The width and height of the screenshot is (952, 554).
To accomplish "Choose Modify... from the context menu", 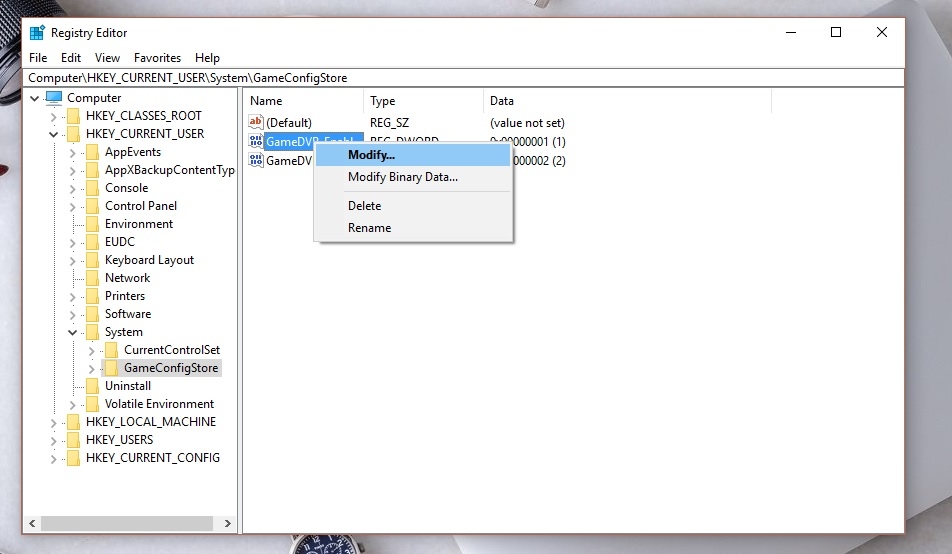I will pos(413,155).
